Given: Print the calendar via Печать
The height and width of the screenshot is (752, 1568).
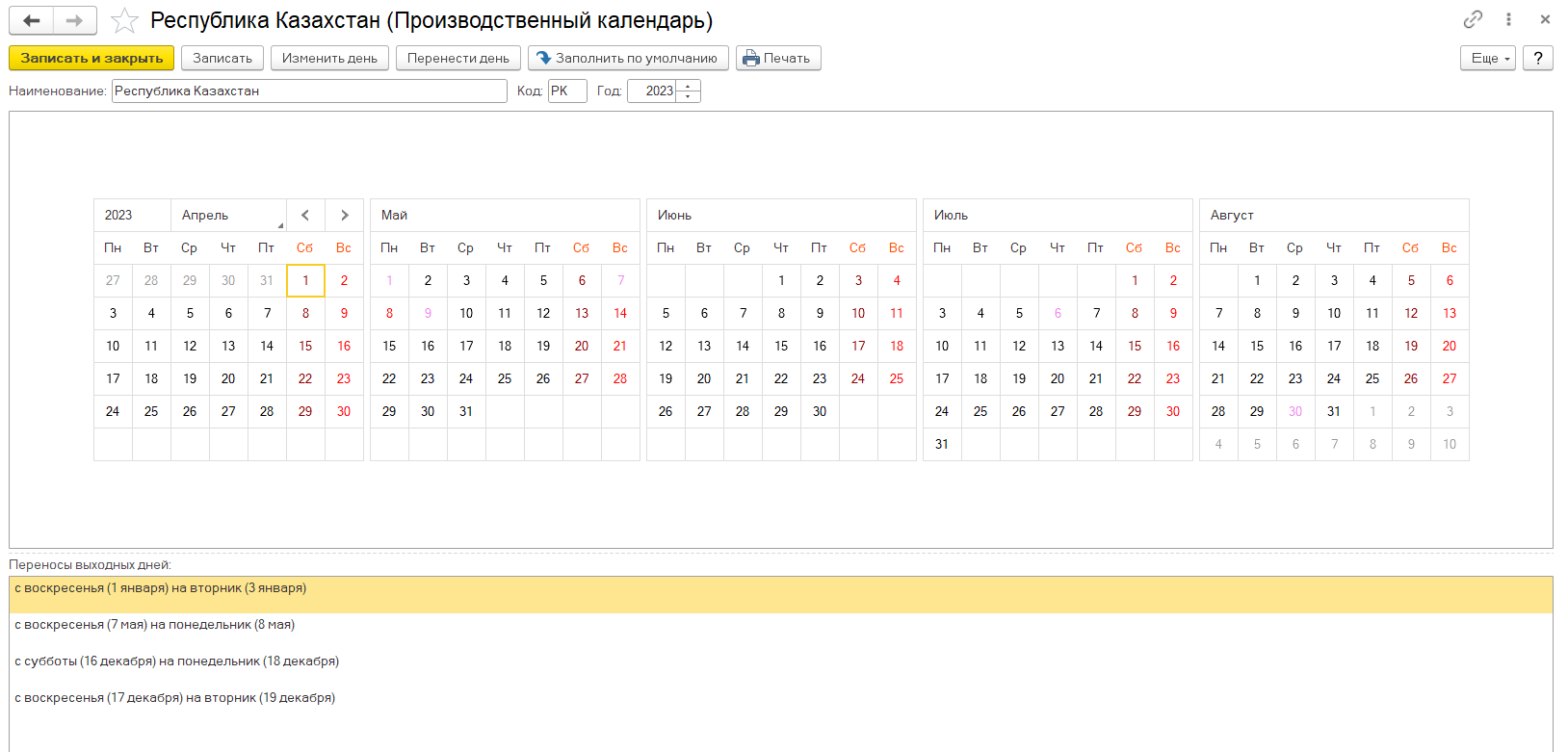Looking at the screenshot, I should point(778,58).
